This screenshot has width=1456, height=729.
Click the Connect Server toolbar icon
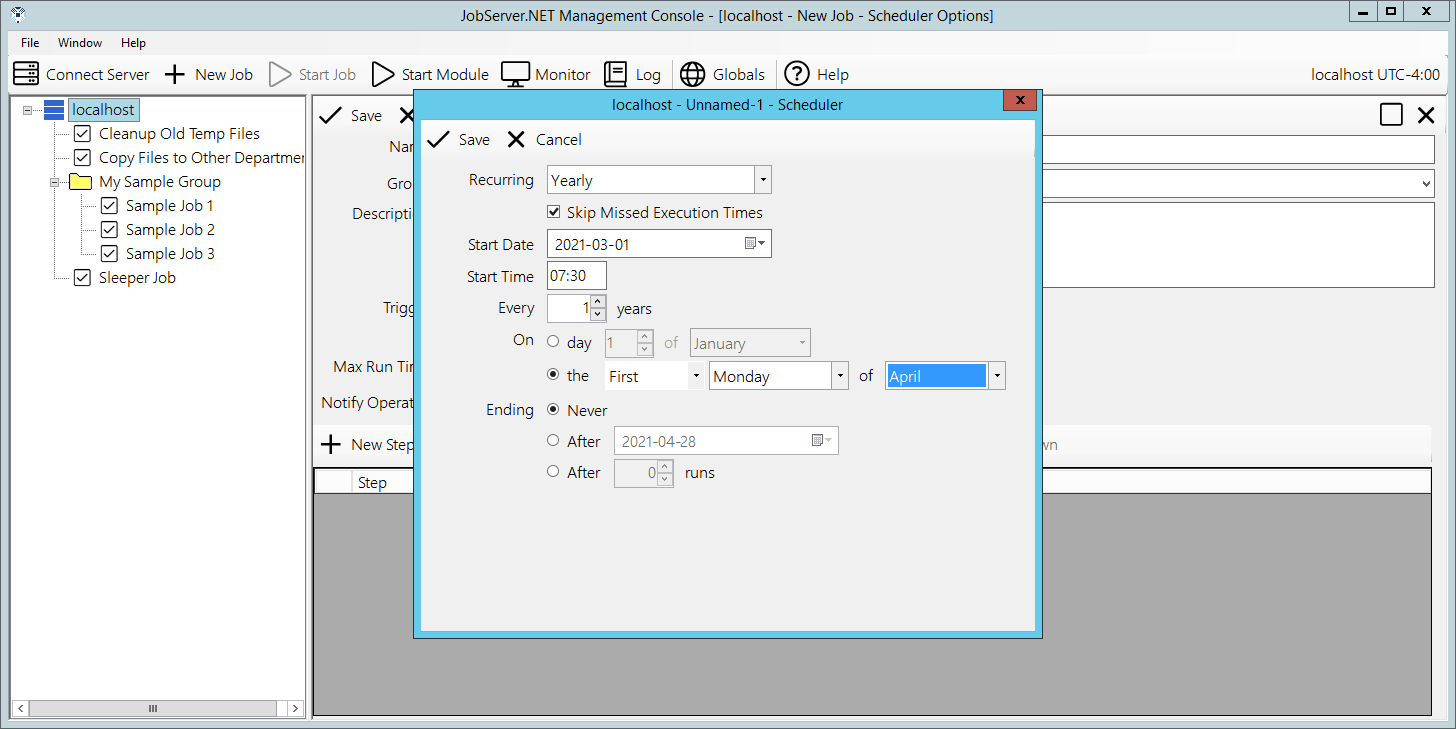click(27, 74)
